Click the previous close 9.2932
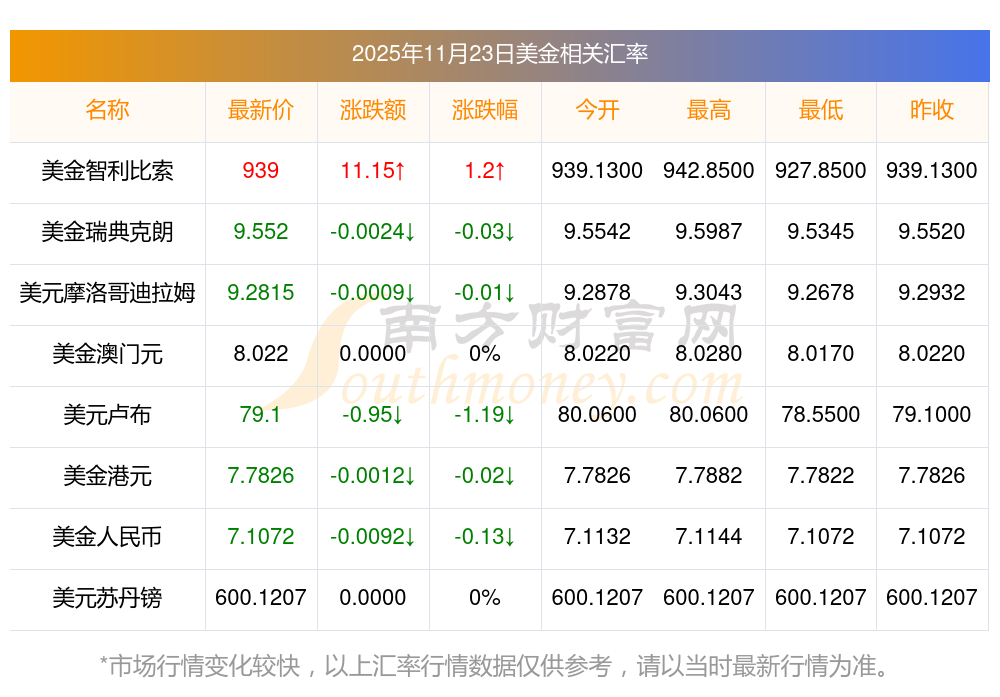Viewport: 1000px width, 697px height. pos(932,293)
